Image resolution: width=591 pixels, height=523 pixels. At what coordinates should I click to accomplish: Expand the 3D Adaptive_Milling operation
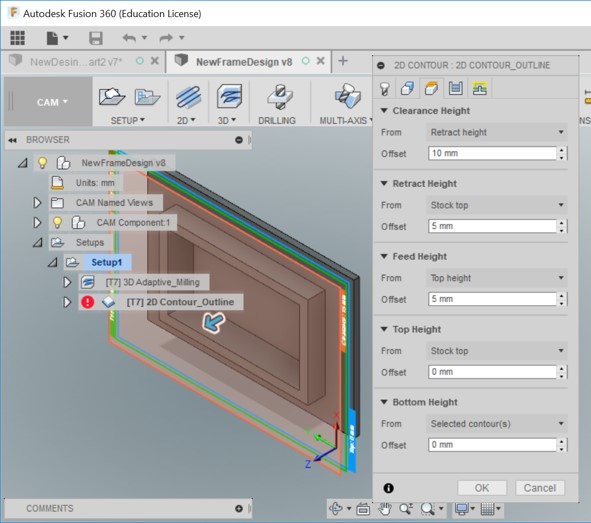(x=67, y=282)
